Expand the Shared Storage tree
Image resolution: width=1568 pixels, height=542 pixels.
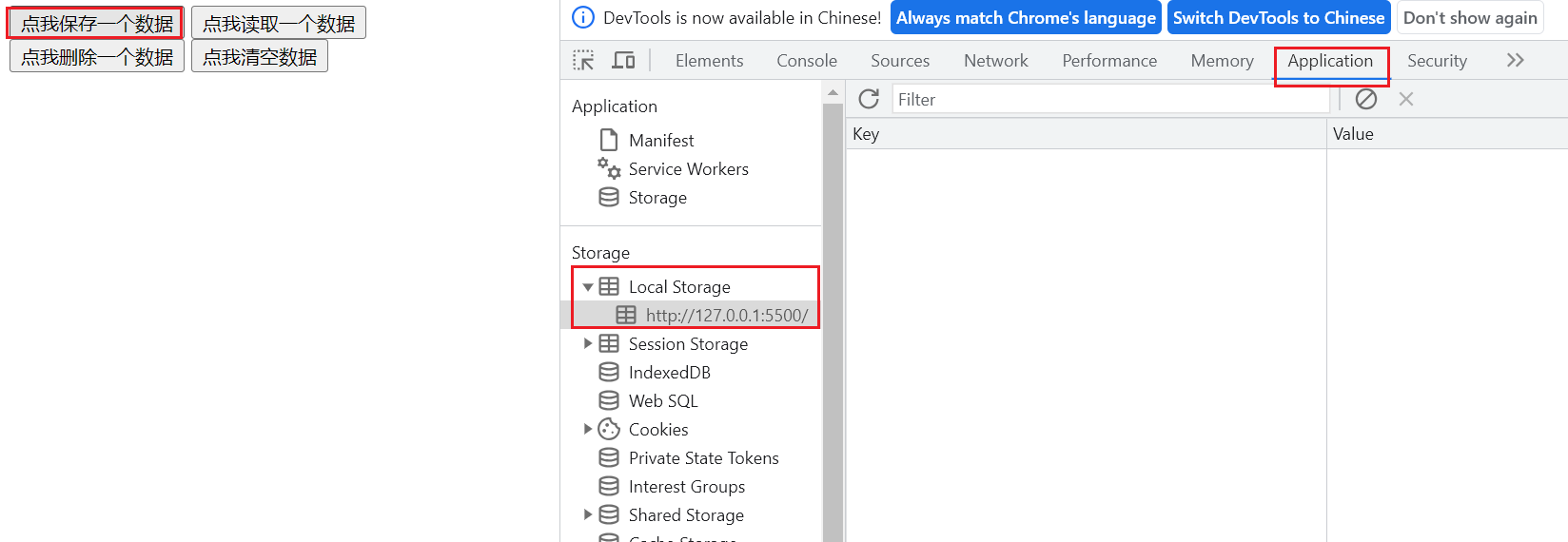tap(588, 515)
